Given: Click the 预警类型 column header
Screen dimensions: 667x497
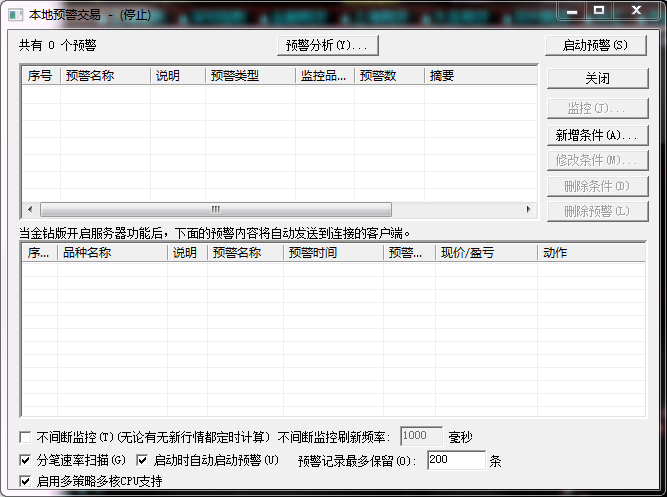Looking at the screenshot, I should click(x=250, y=76).
